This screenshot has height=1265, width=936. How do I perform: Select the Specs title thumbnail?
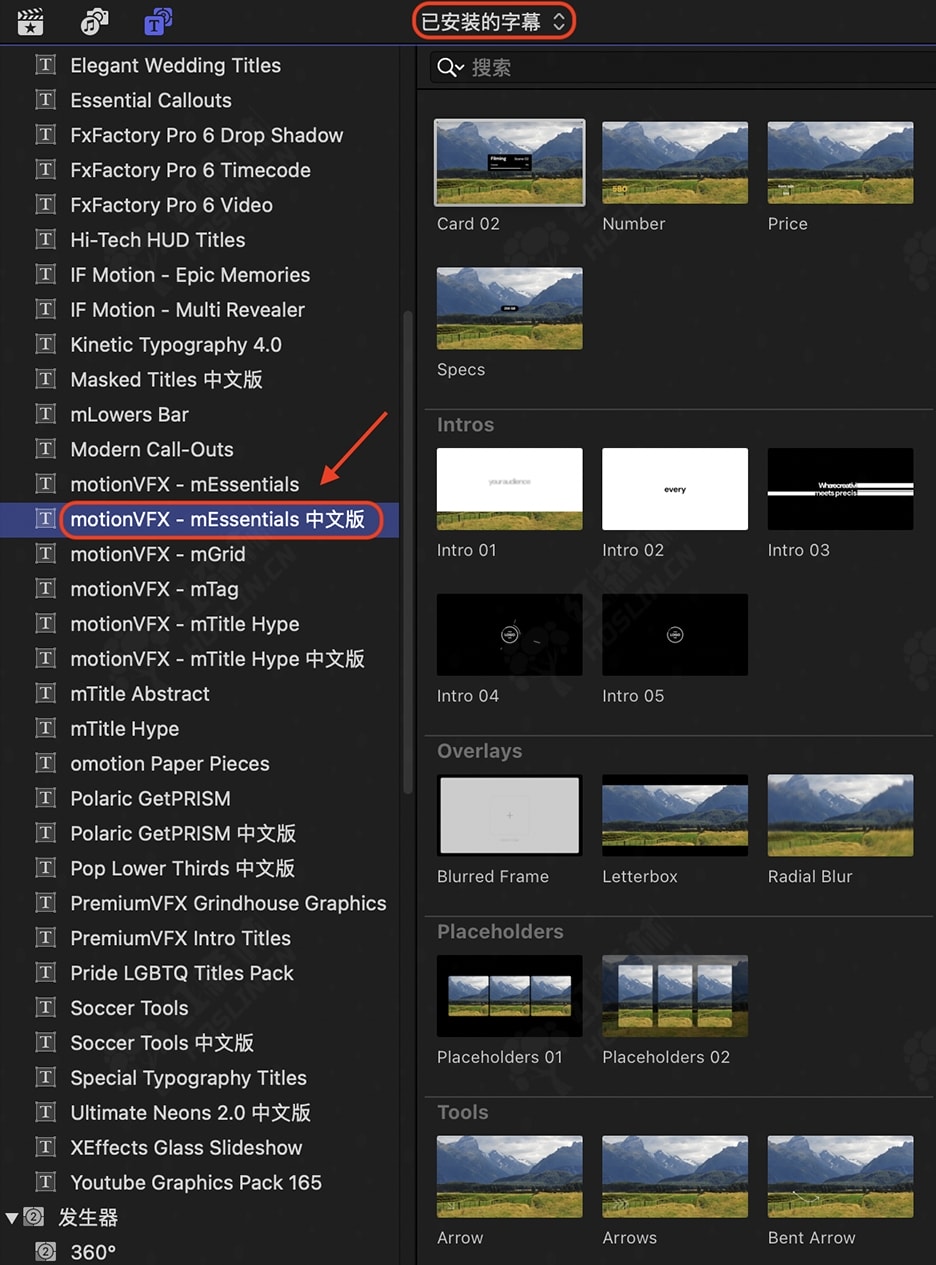[510, 309]
